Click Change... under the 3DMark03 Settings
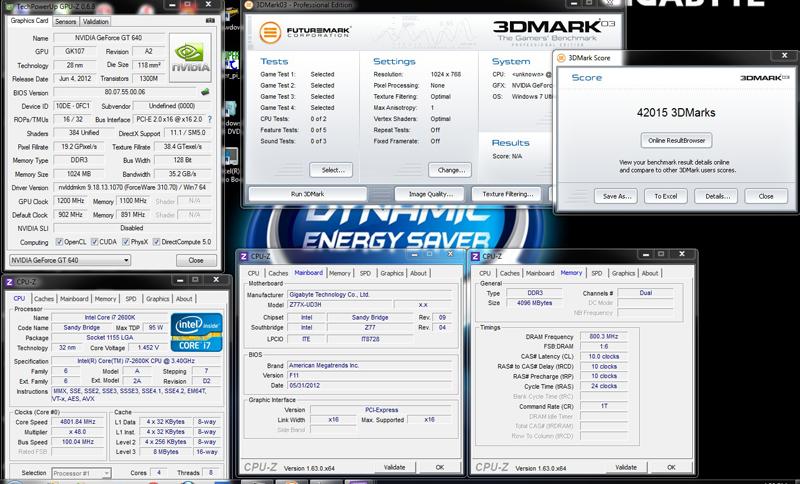800x484 pixels. pyautogui.click(x=451, y=170)
